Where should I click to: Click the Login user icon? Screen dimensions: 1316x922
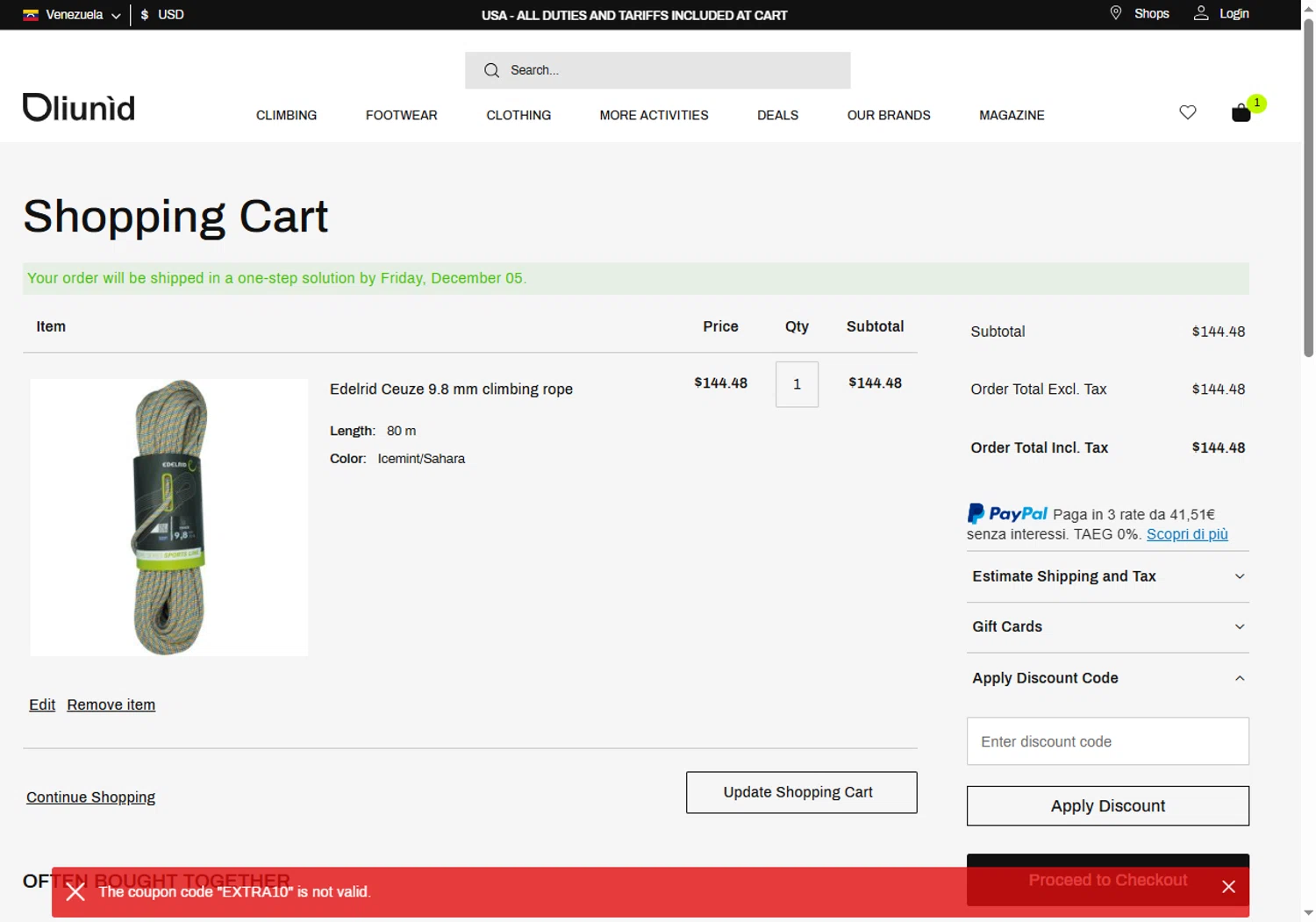(x=1201, y=13)
